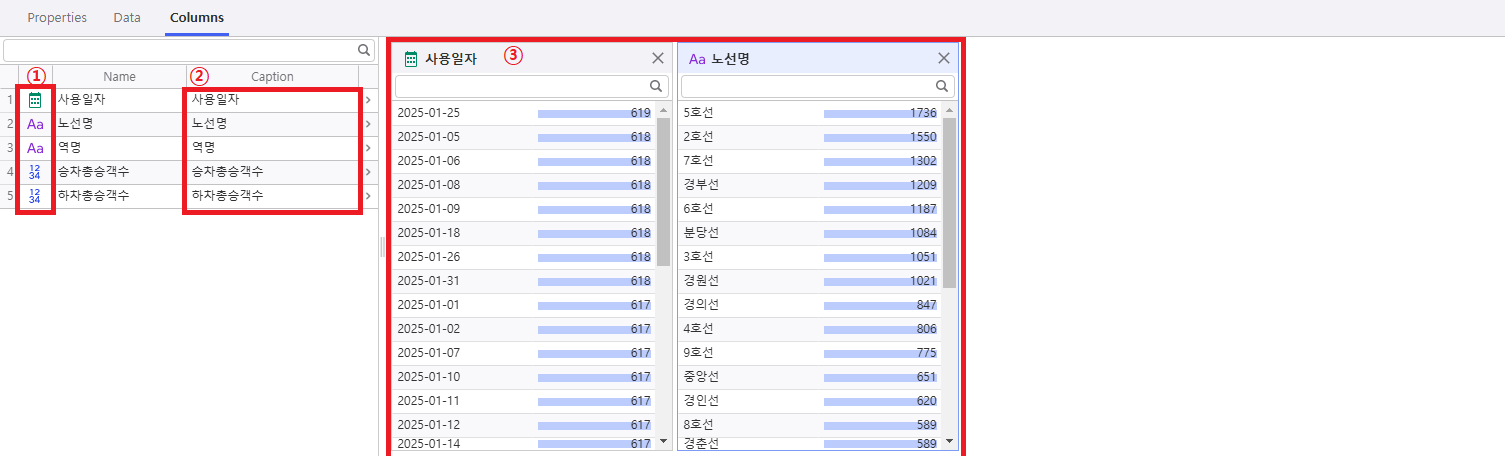Click the Caption column header
Screen dimensions: 1505x456
(272, 77)
